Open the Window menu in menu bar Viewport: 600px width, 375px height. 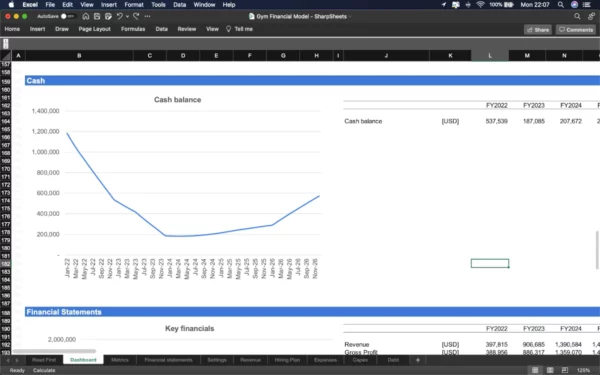click(x=204, y=5)
